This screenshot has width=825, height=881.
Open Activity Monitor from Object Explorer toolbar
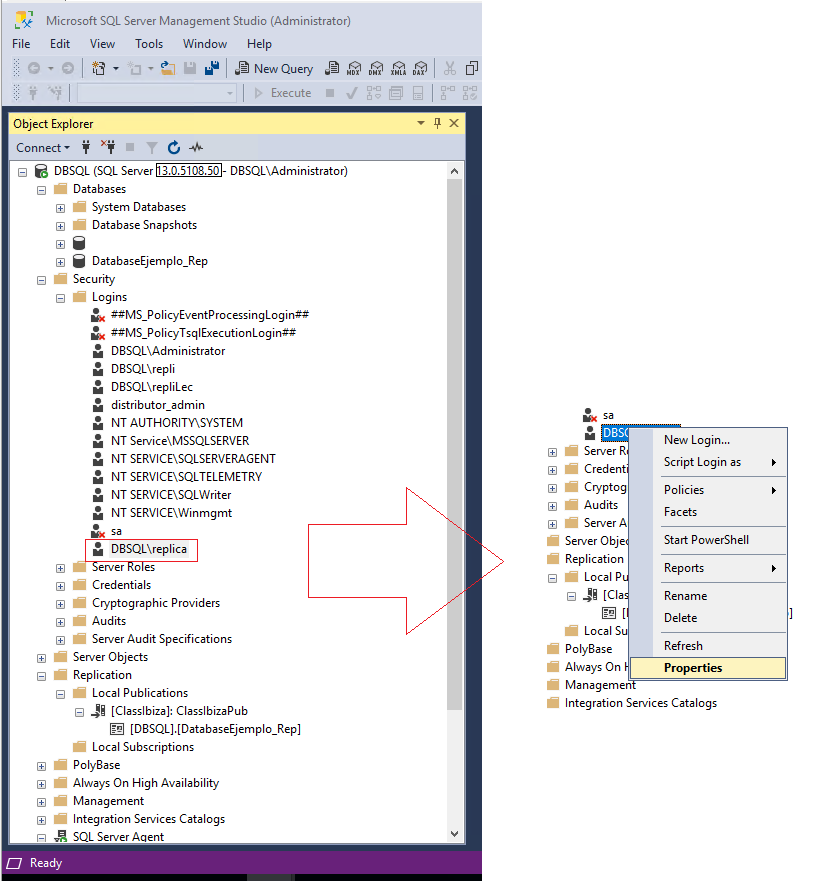tap(197, 147)
